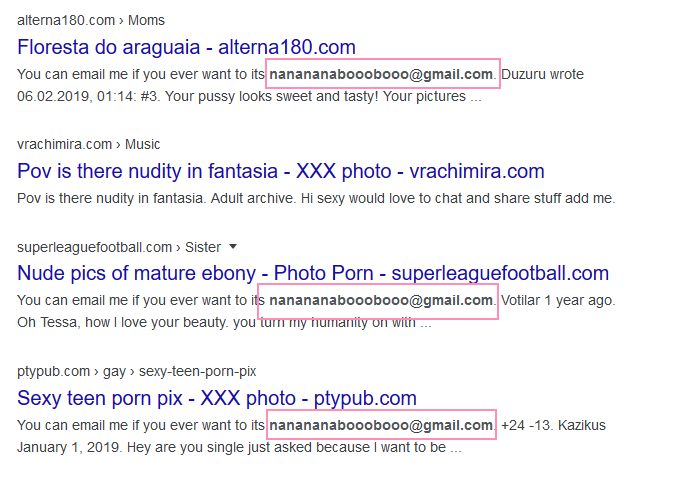Click the 'Kazikus' name in the last snippet
Image resolution: width=680 pixels, height=481 pixels.
pyautogui.click(x=582, y=425)
